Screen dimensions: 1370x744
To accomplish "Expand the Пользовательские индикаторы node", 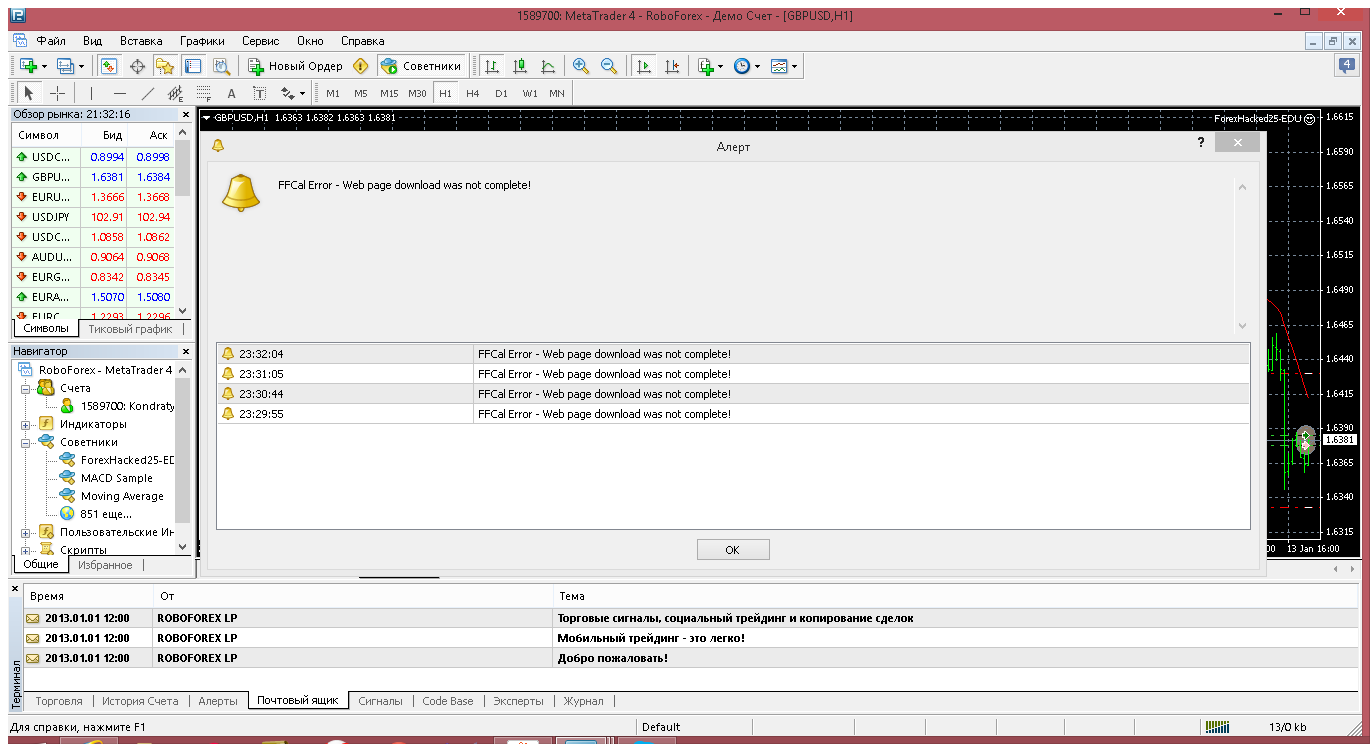I will [x=26, y=532].
